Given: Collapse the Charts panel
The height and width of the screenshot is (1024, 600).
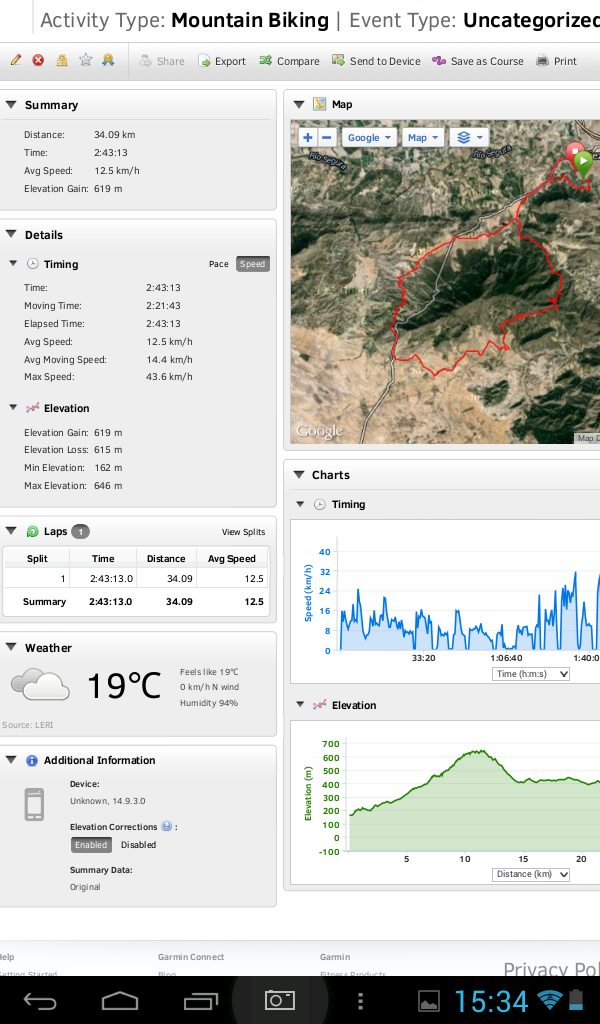Looking at the screenshot, I should (299, 475).
